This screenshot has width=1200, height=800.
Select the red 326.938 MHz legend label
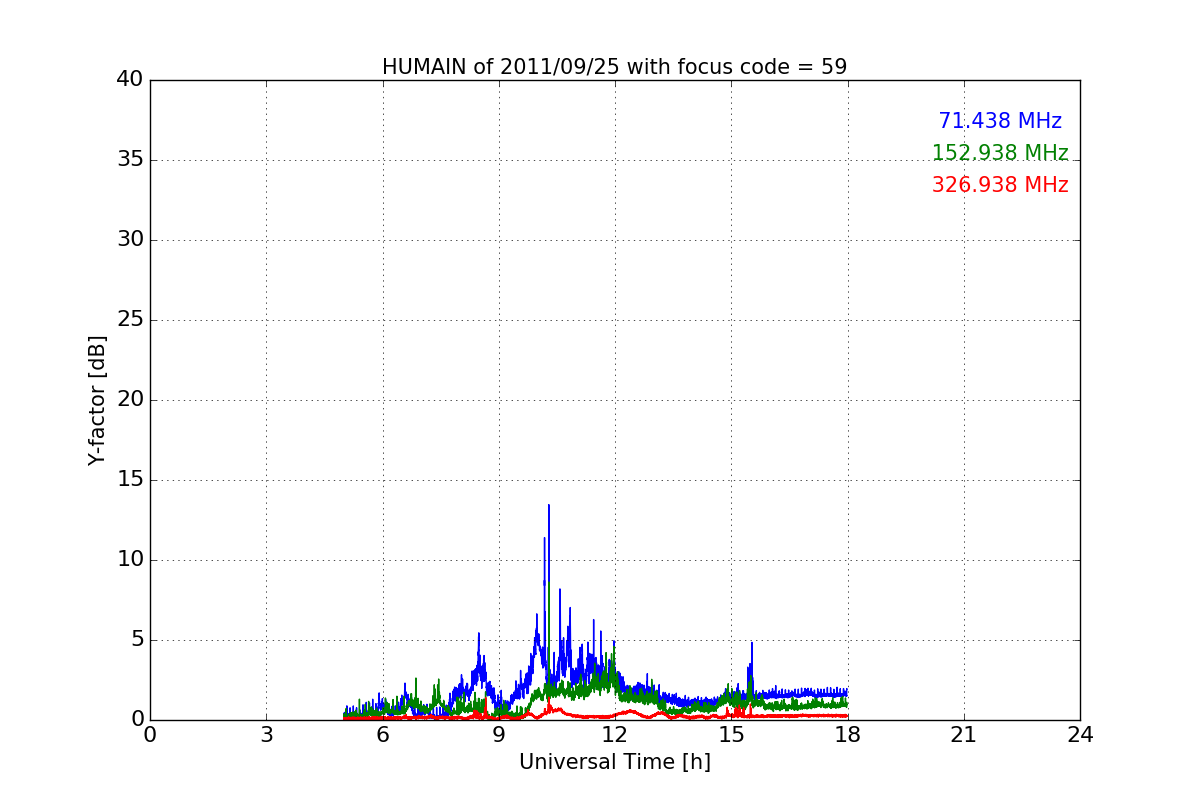[1000, 185]
